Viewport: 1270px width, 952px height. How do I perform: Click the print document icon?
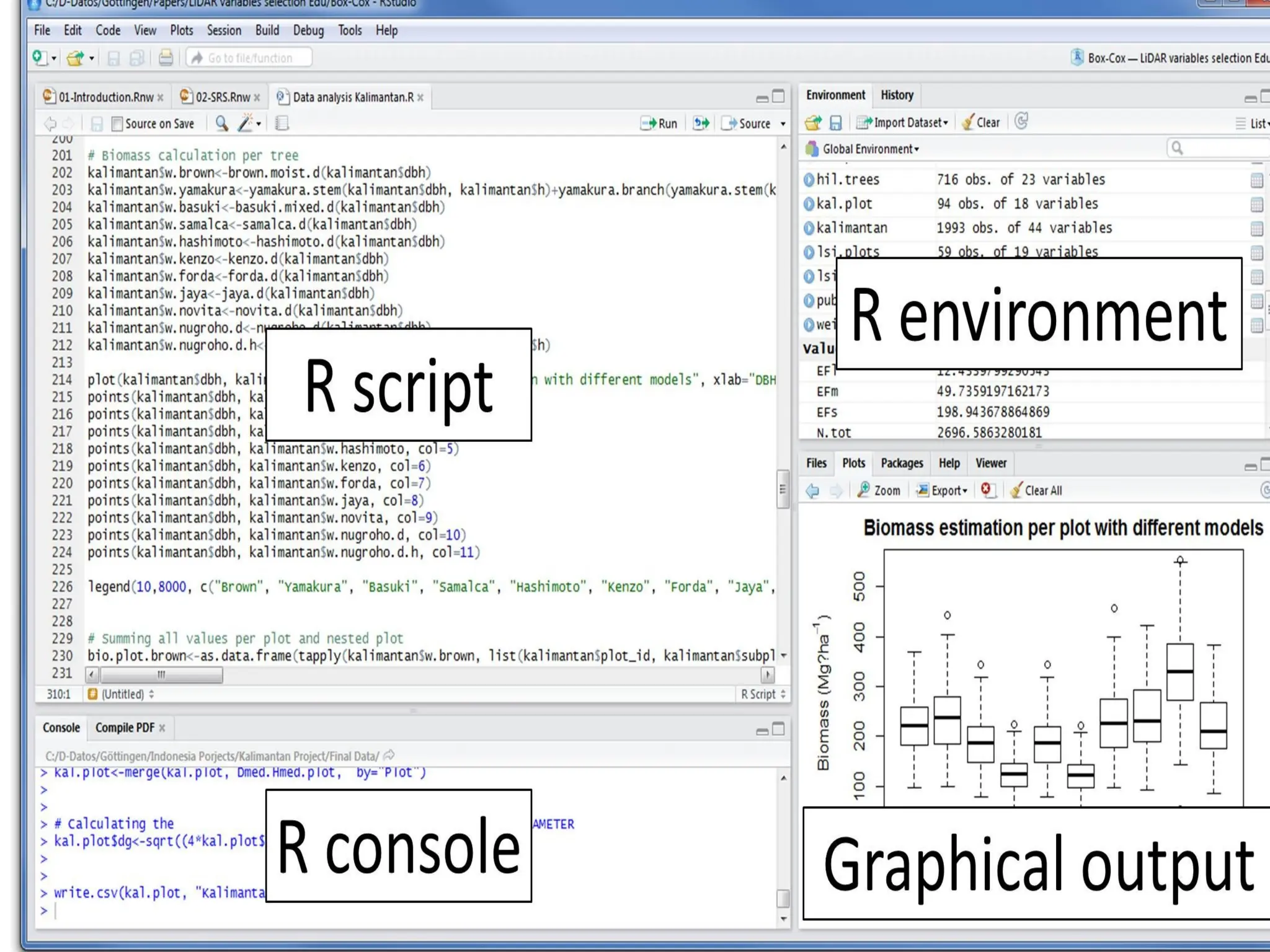pos(166,58)
